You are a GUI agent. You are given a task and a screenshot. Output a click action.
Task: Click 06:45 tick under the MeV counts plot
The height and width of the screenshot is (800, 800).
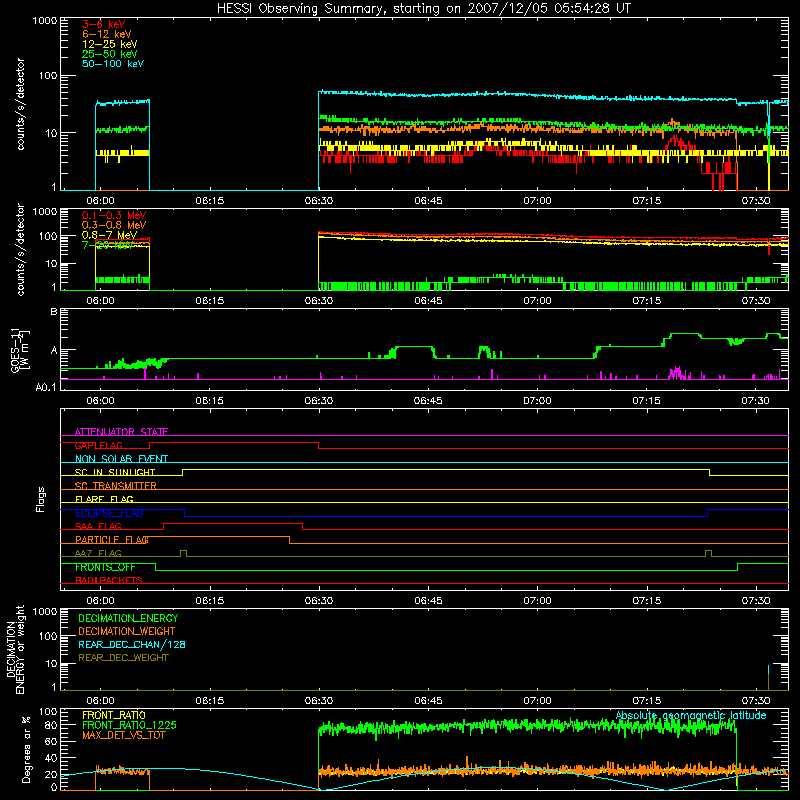click(428, 301)
